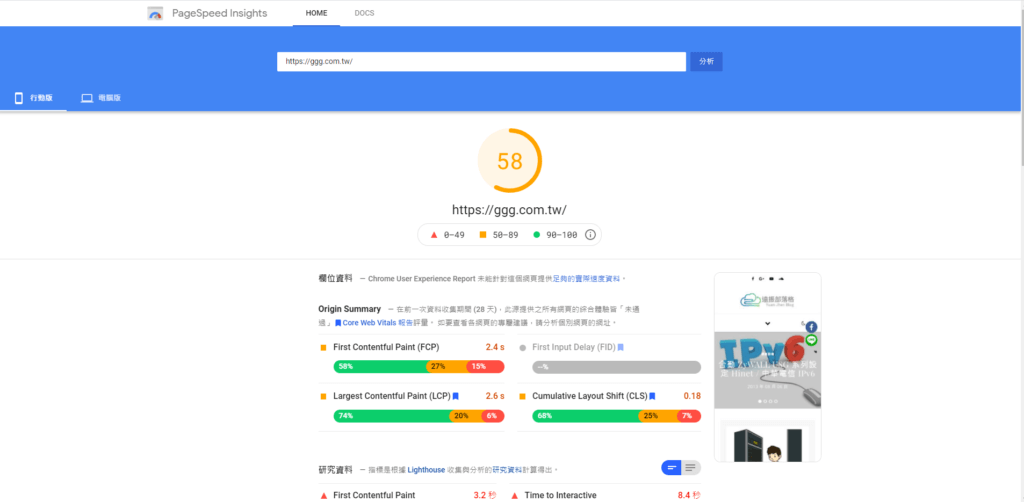1024x502 pixels.
Task: Expand the chevron menu in the site preview
Action: pos(767,323)
